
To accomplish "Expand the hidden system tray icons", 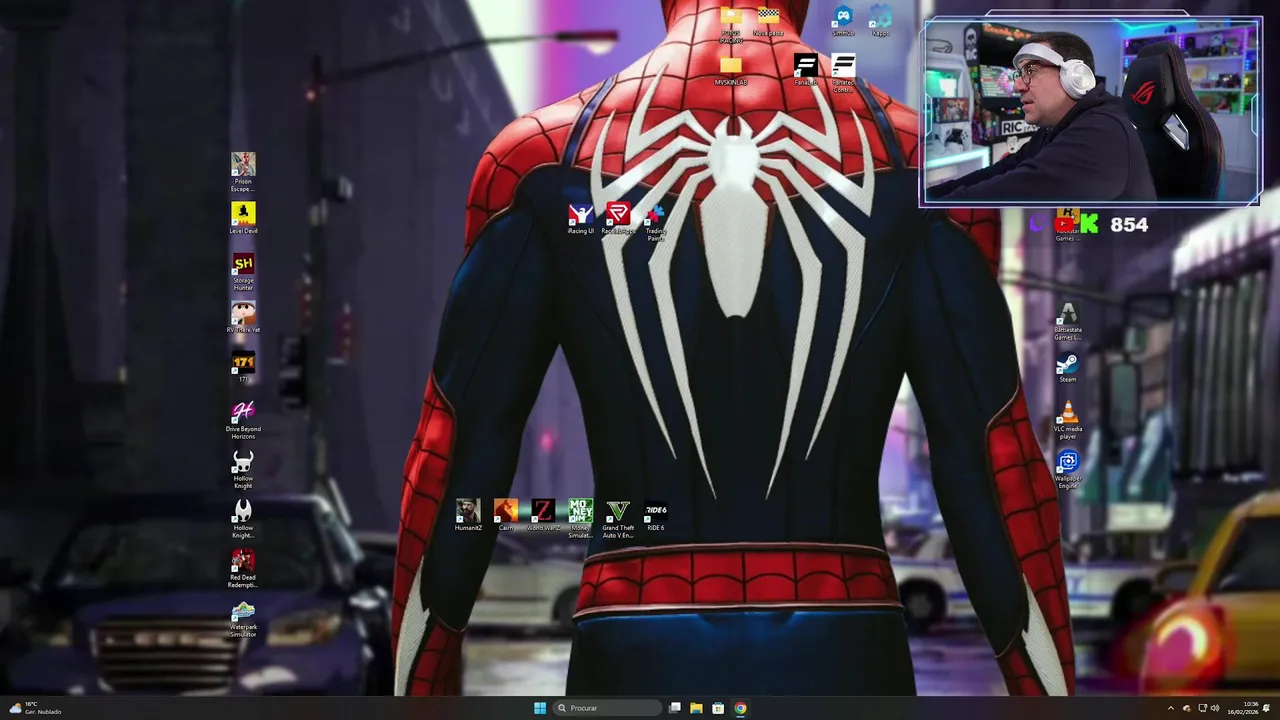I will (x=1171, y=708).
